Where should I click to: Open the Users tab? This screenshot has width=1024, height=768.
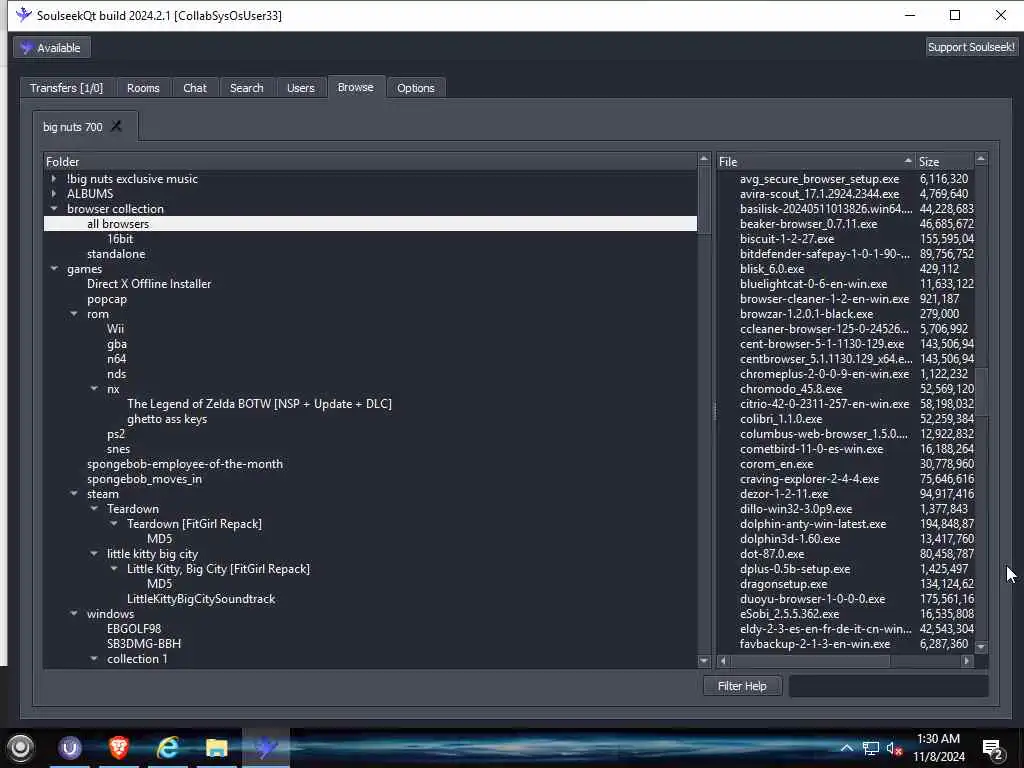pyautogui.click(x=300, y=88)
